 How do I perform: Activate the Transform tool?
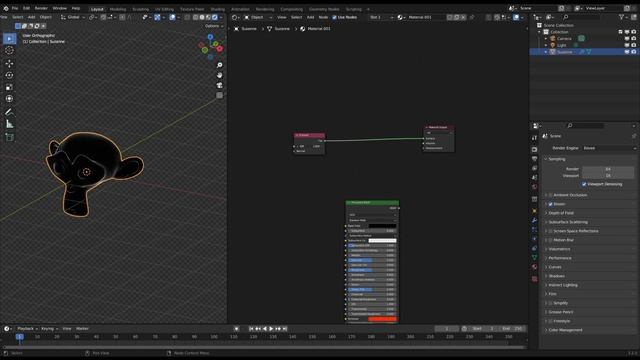tap(9, 99)
